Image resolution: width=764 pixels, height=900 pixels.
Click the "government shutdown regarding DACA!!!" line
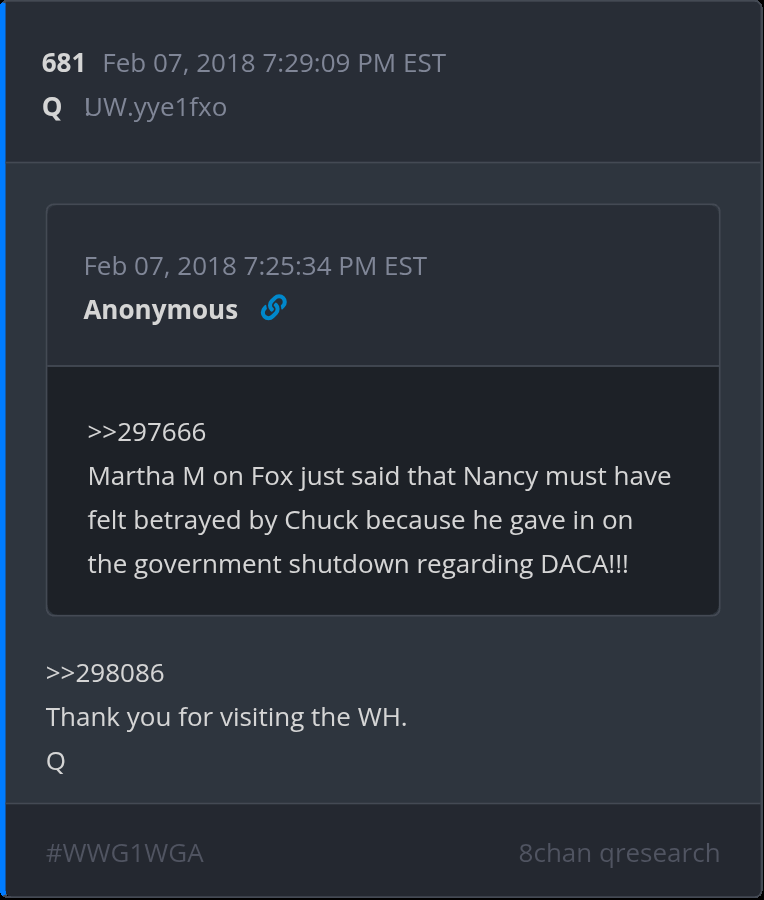(x=358, y=564)
